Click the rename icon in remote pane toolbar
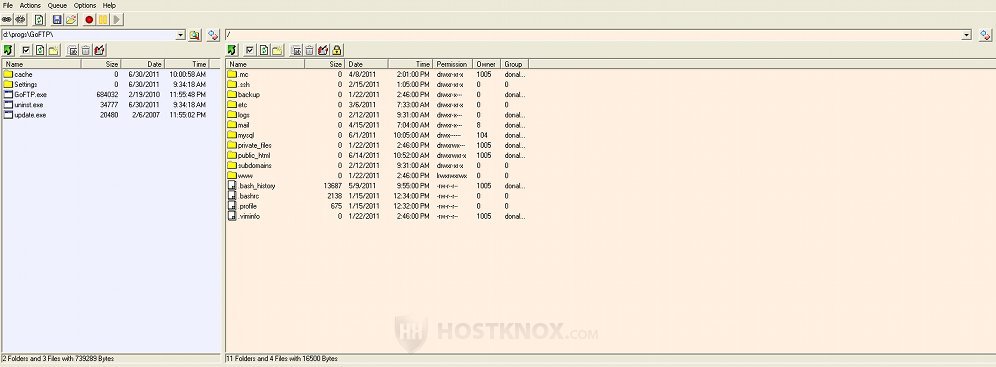This screenshot has width=996, height=367. pyautogui.click(x=296, y=50)
